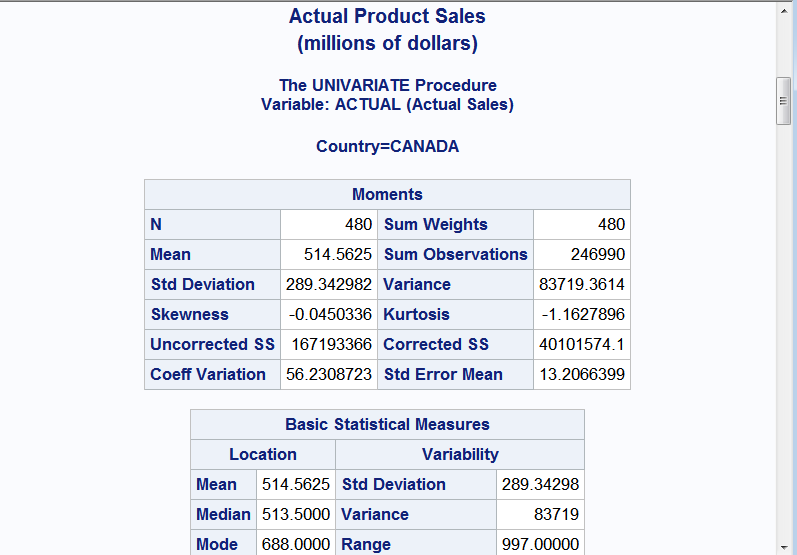Image resolution: width=797 pixels, height=555 pixels.
Task: Click the Moments table header
Action: tap(387, 194)
